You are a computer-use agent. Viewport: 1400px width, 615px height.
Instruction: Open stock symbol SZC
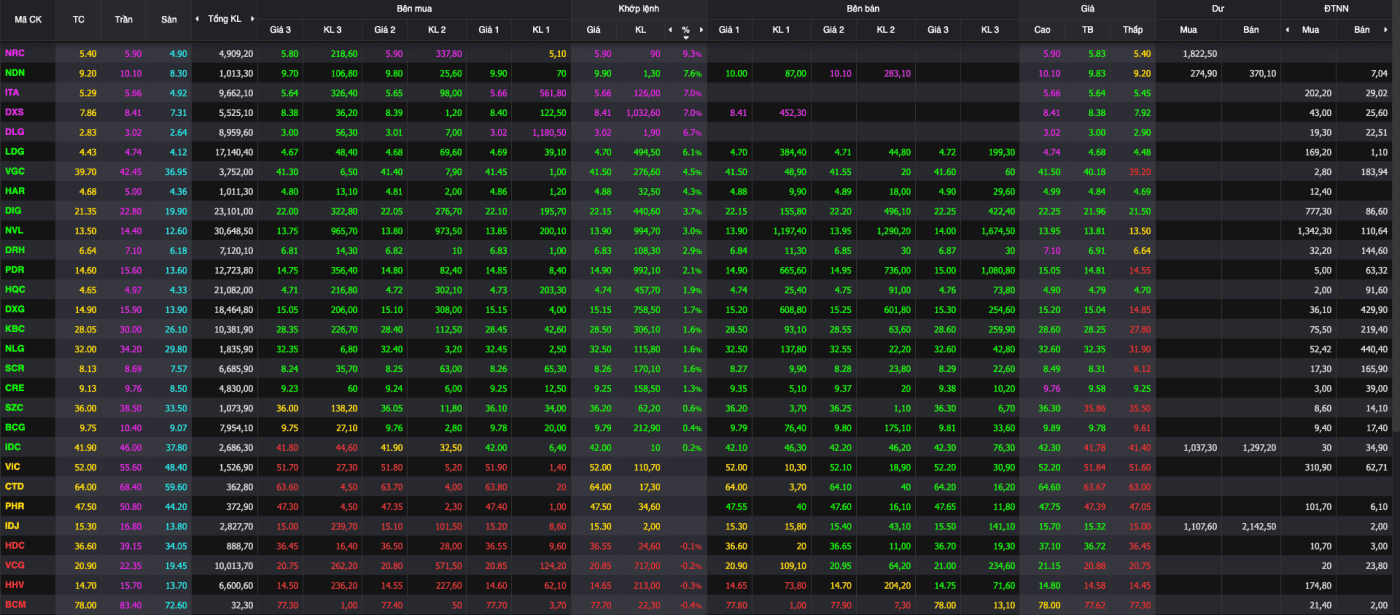point(14,407)
